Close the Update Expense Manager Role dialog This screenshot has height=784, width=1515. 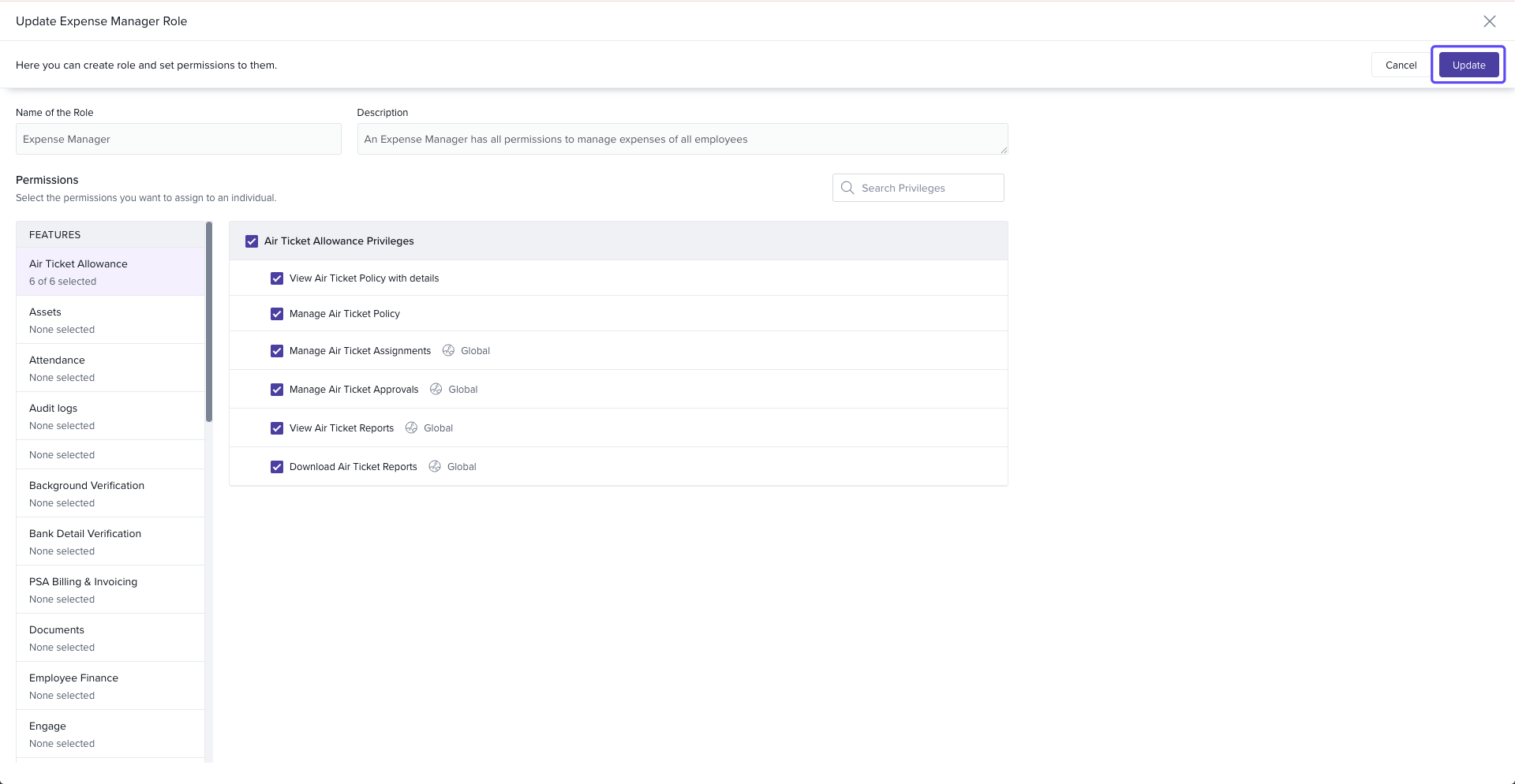point(1489,21)
